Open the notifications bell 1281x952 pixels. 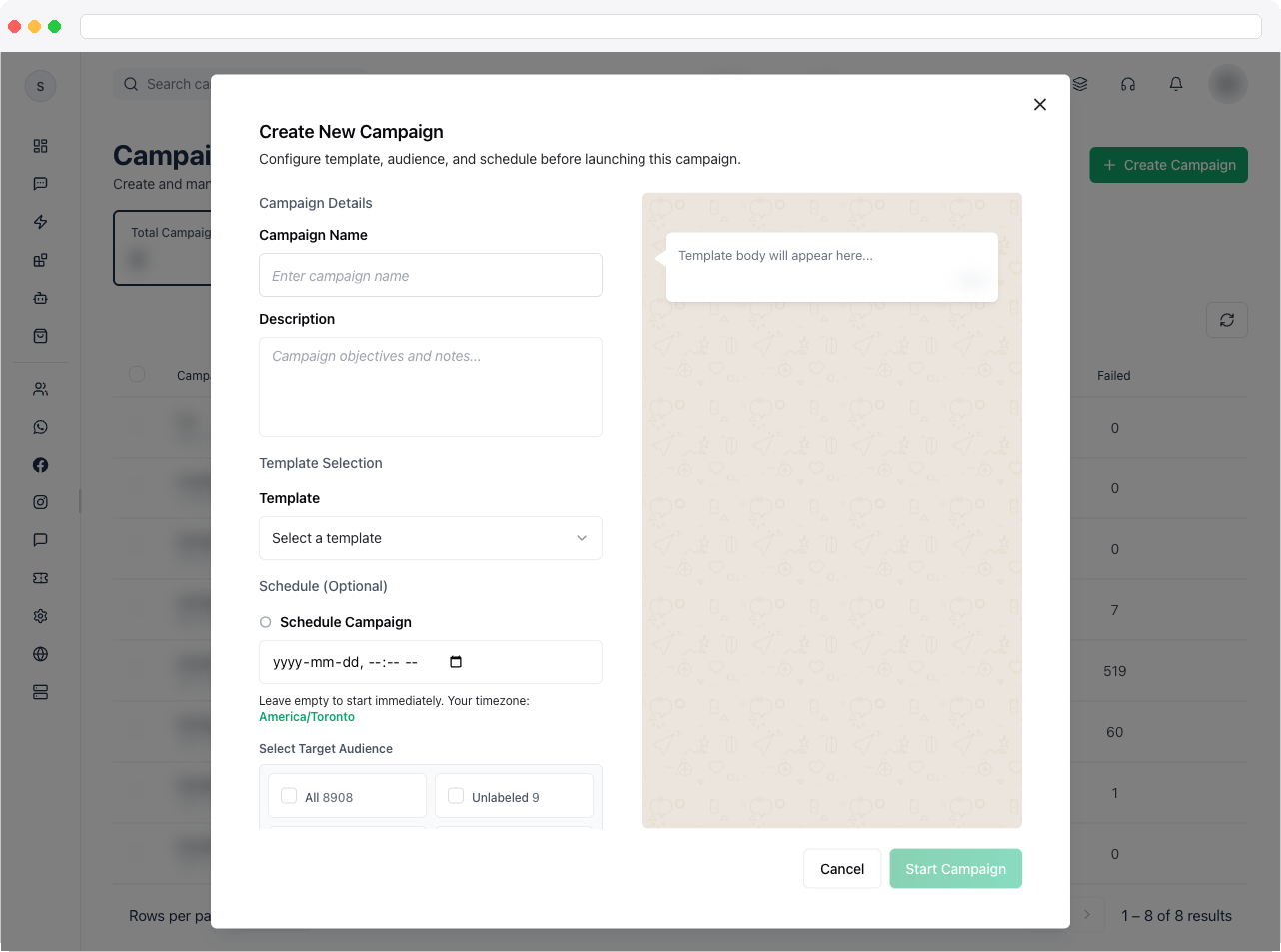click(1176, 84)
